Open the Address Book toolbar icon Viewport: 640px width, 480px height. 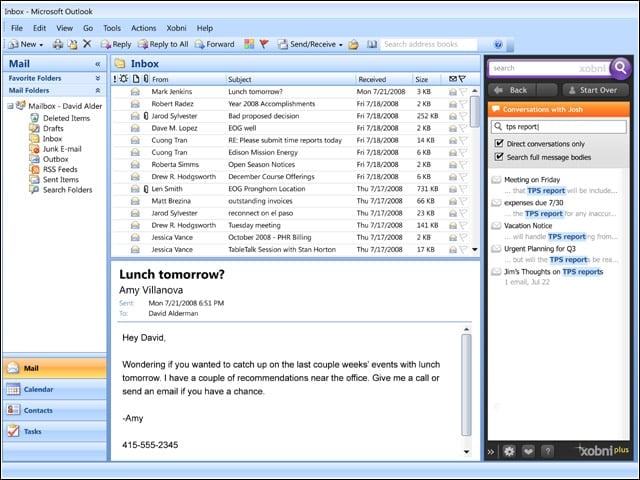371,44
